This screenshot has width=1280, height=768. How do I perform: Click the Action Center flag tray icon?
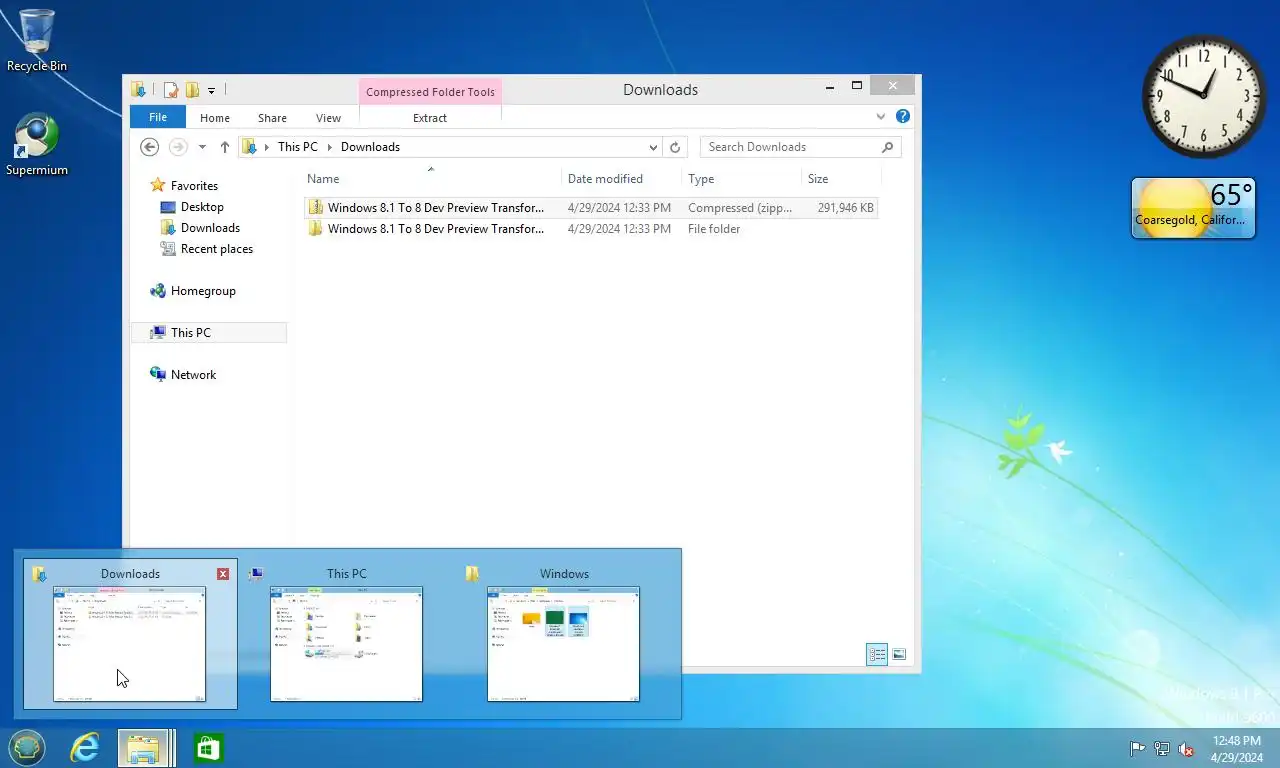[x=1137, y=748]
